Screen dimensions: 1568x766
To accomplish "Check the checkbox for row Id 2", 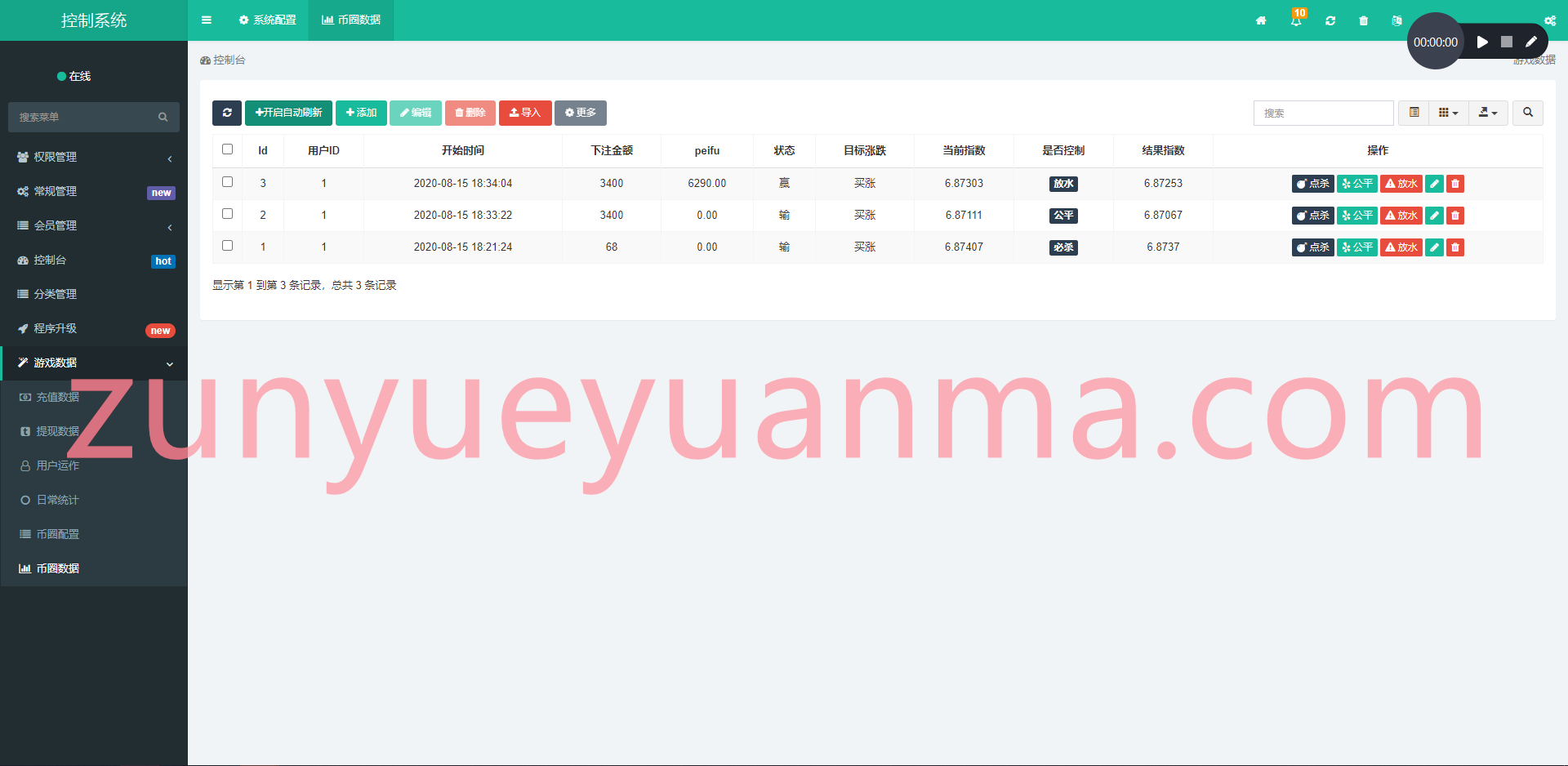I will tap(228, 214).
